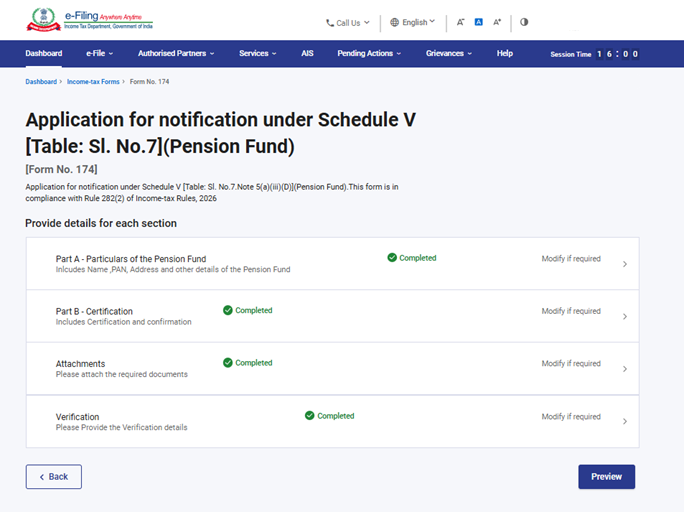This screenshot has width=684, height=512.
Task: Reset font size with default A icon
Action: point(479,22)
